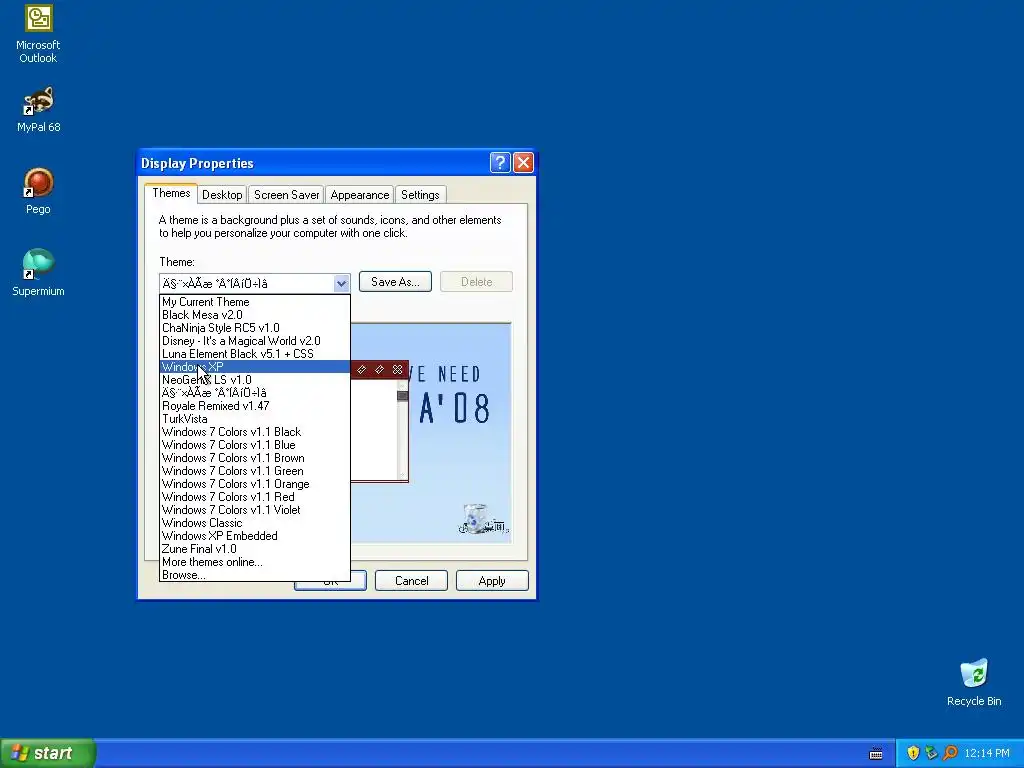
Task: Click the theme preview sample image
Action: pyautogui.click(x=431, y=432)
